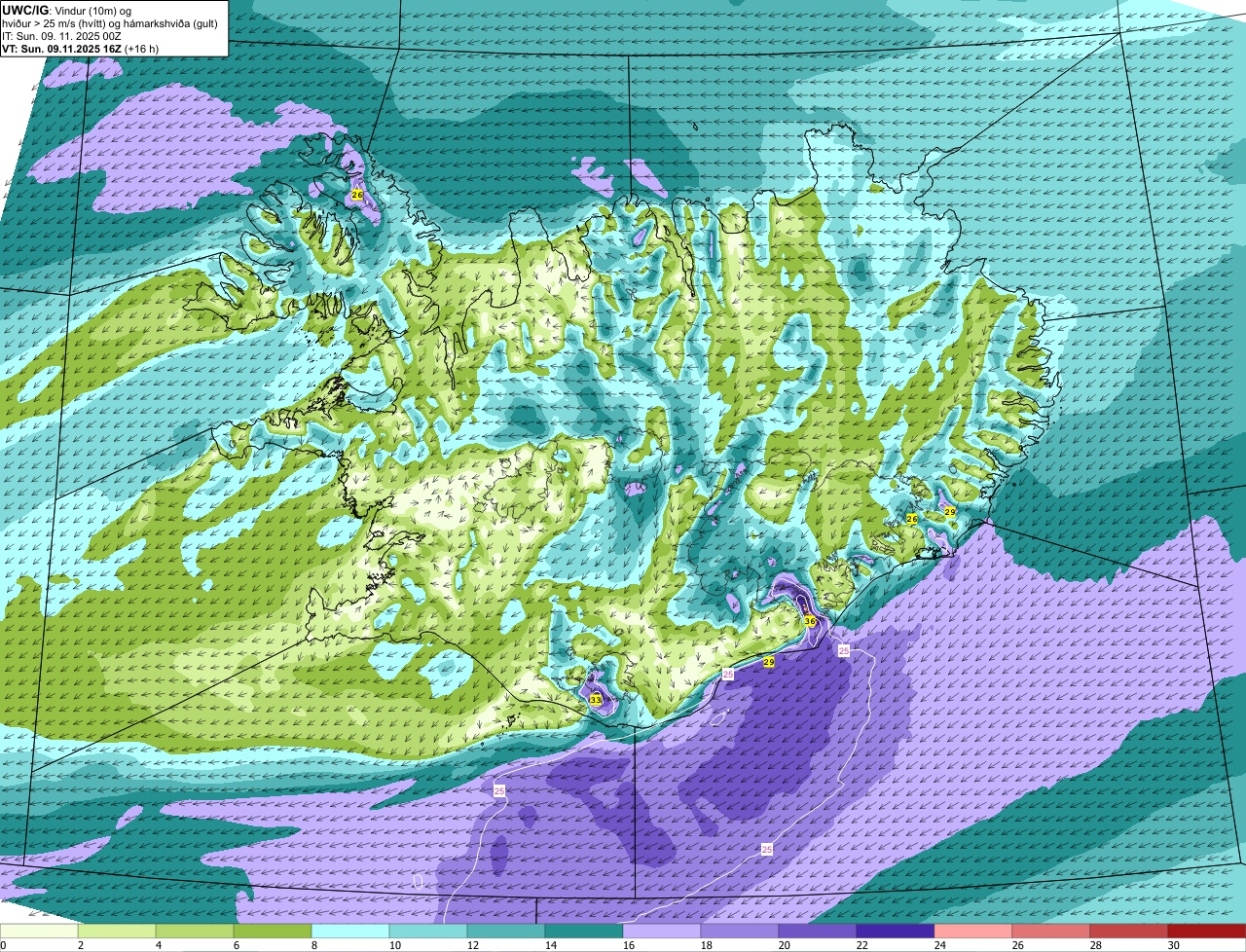Viewport: 1246px width, 952px height.
Task: Click the pale cream 0–2 legend swatch
Action: (x=39, y=932)
